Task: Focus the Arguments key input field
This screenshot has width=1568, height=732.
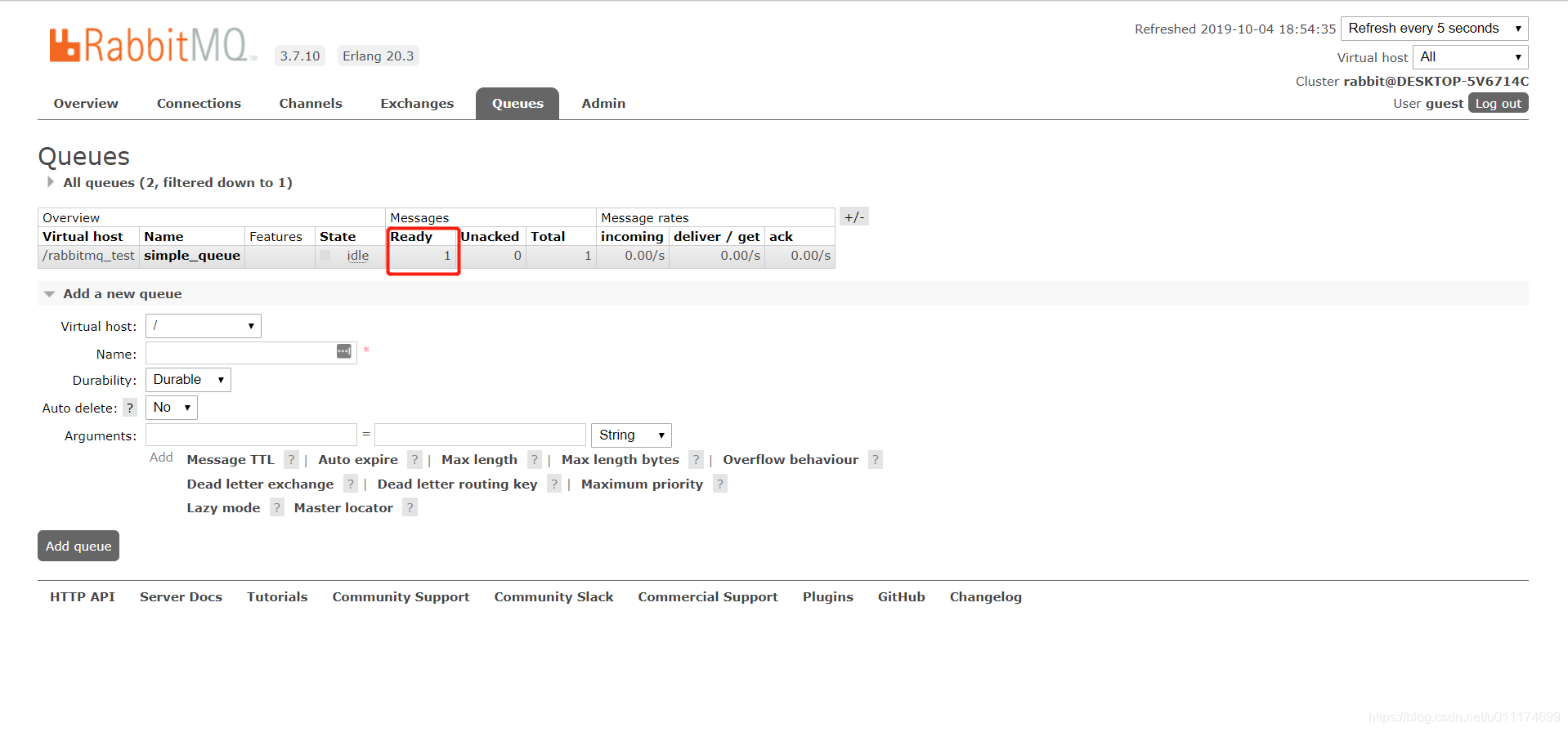Action: [x=251, y=435]
